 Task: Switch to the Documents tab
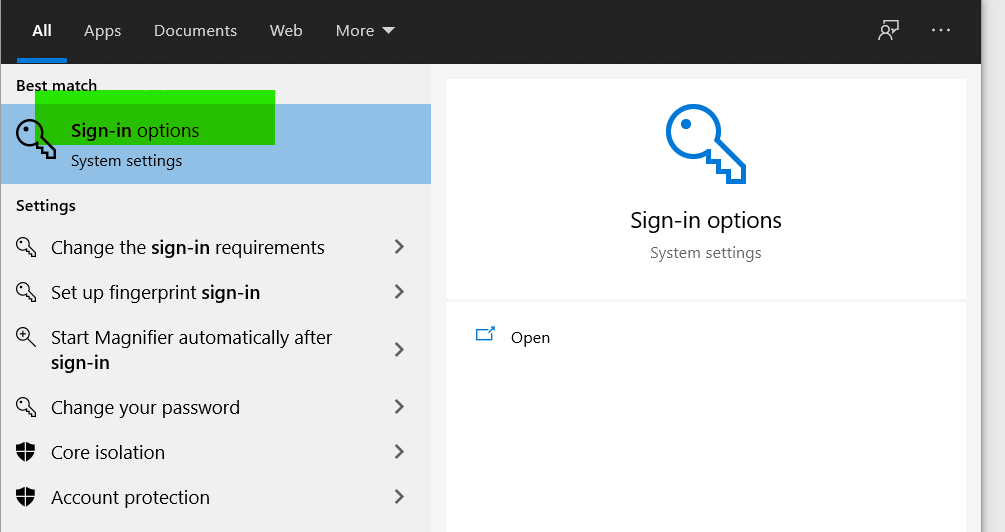click(x=195, y=31)
